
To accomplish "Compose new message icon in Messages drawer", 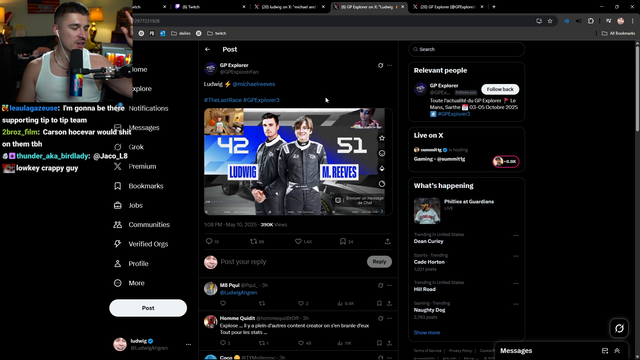I will tap(605, 351).
